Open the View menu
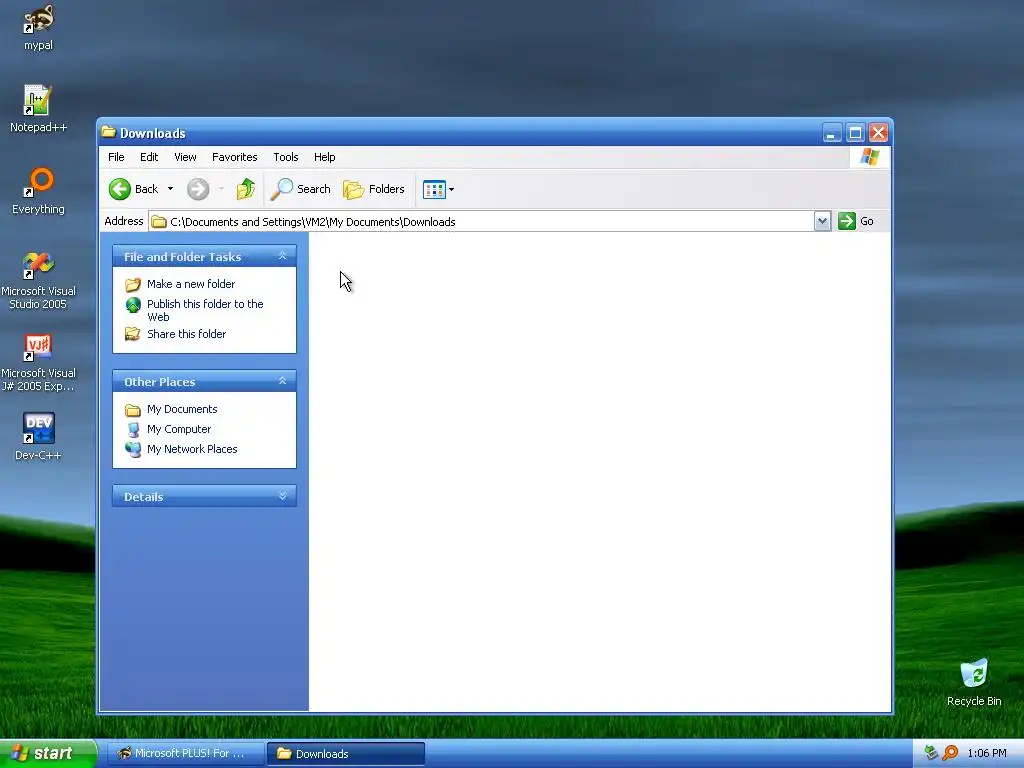 pyautogui.click(x=185, y=157)
